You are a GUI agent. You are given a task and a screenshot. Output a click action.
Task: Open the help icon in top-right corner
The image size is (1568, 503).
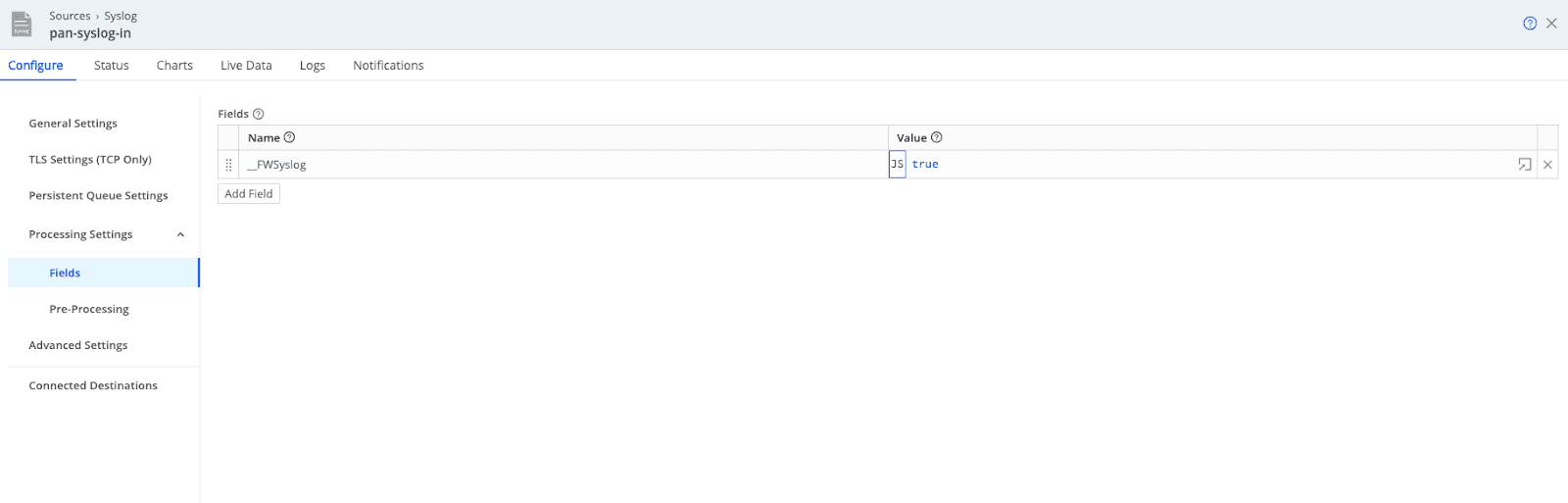pos(1530,24)
